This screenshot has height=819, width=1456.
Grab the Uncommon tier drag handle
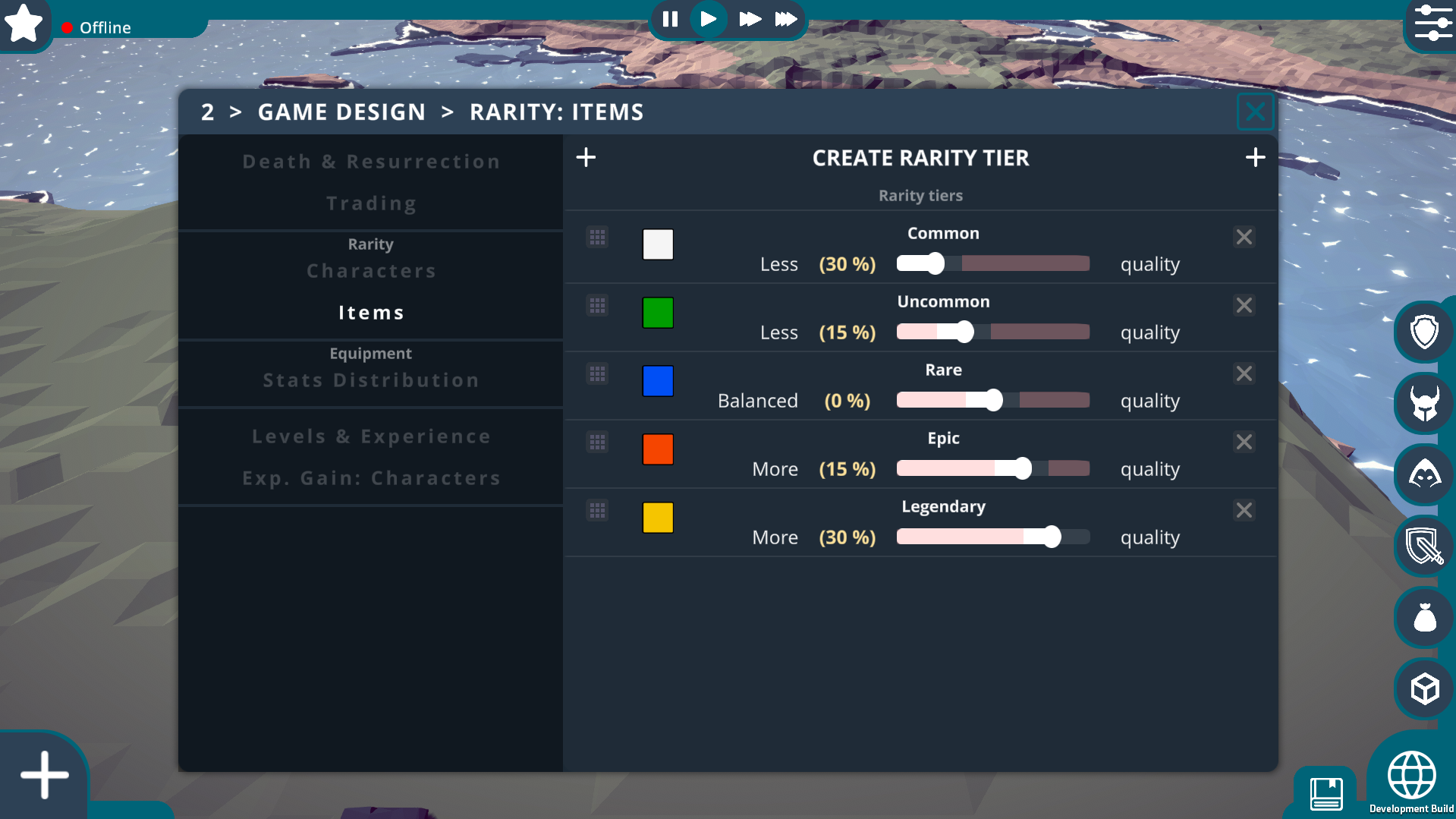(597, 305)
